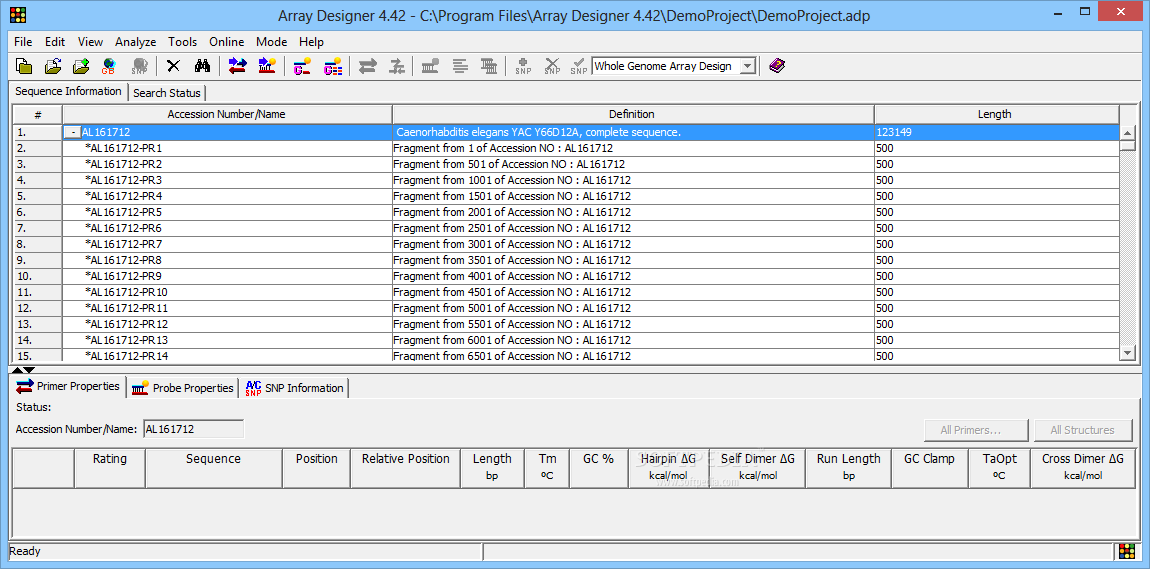
Task: Click the GC Clamp column header
Action: tap(929, 467)
